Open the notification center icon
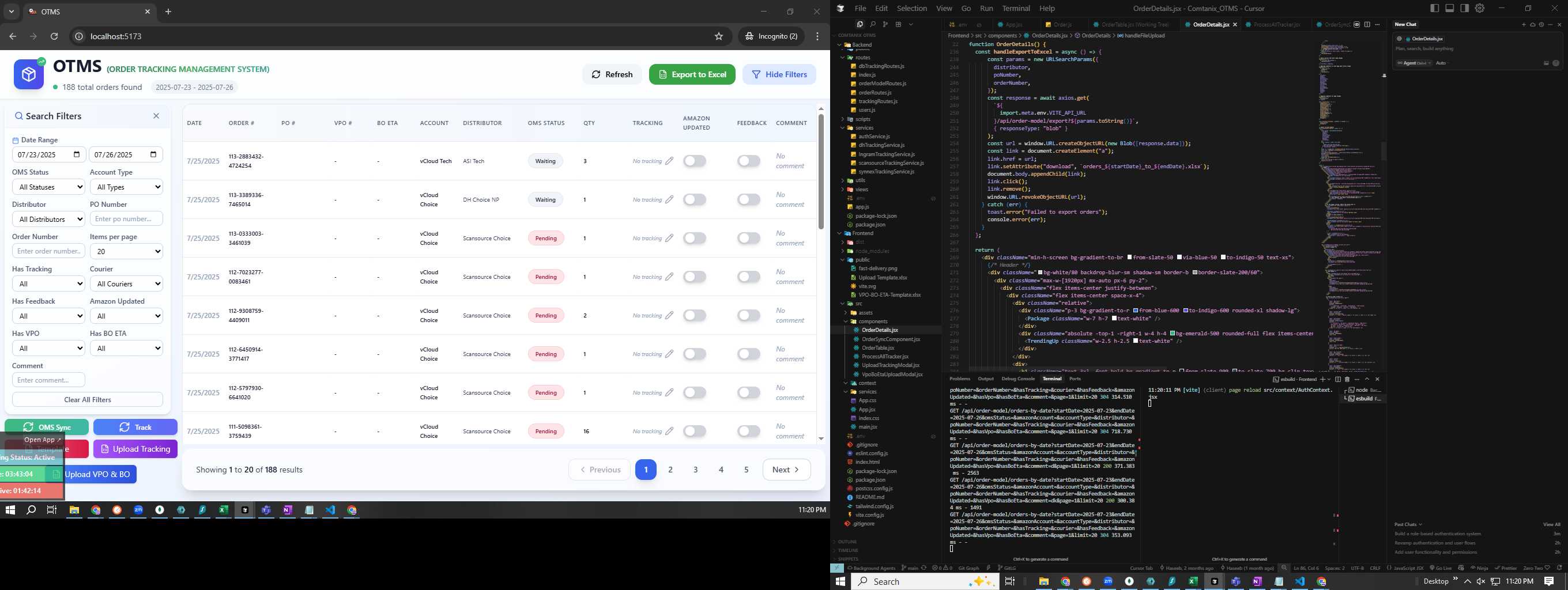 (1549, 581)
